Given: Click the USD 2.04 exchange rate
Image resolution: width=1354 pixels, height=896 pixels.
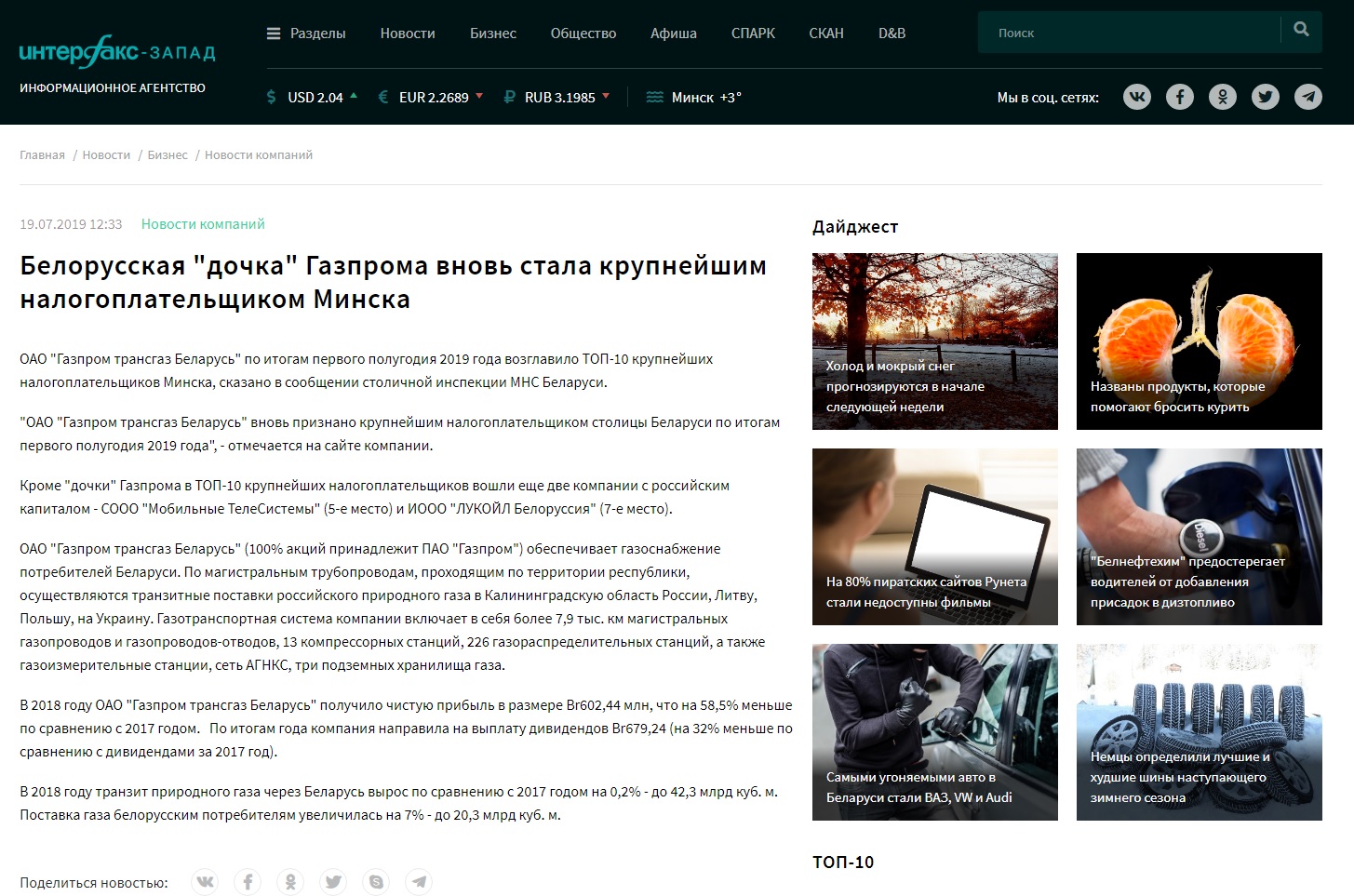Looking at the screenshot, I should click(x=315, y=97).
